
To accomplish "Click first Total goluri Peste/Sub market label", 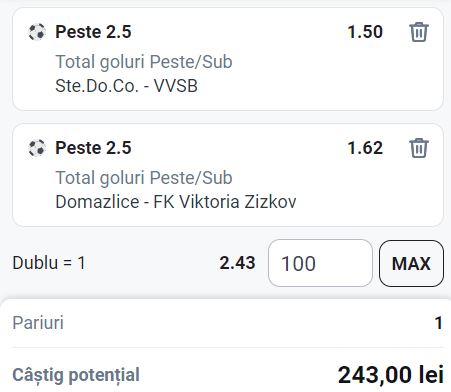I will coord(144,62).
